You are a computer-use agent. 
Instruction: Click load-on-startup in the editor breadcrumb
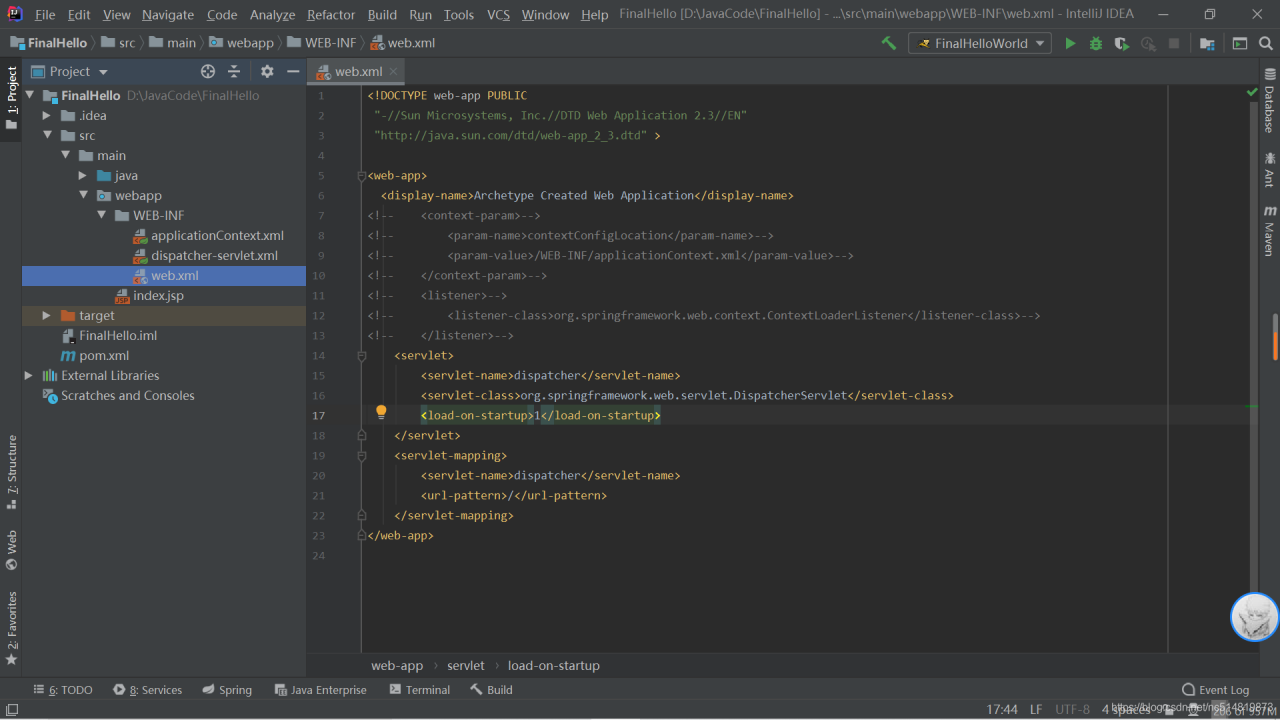coord(553,665)
